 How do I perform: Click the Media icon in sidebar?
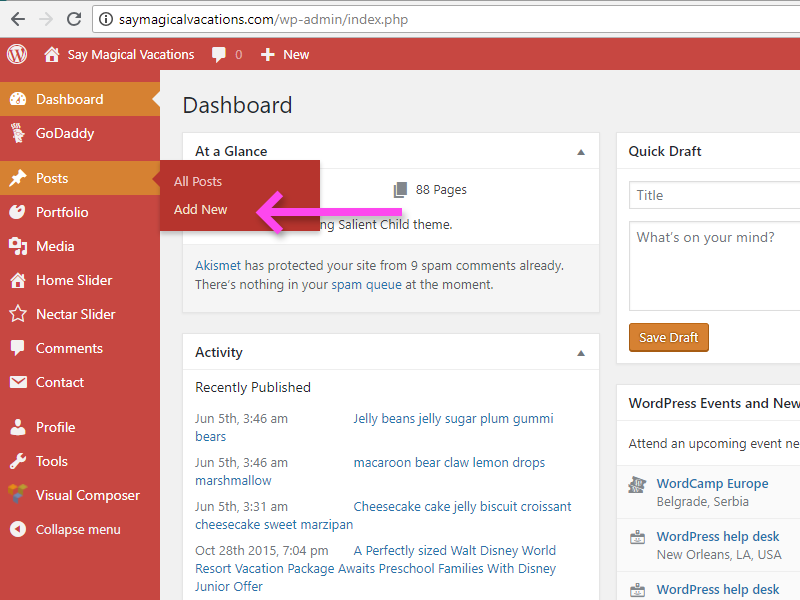coord(18,246)
